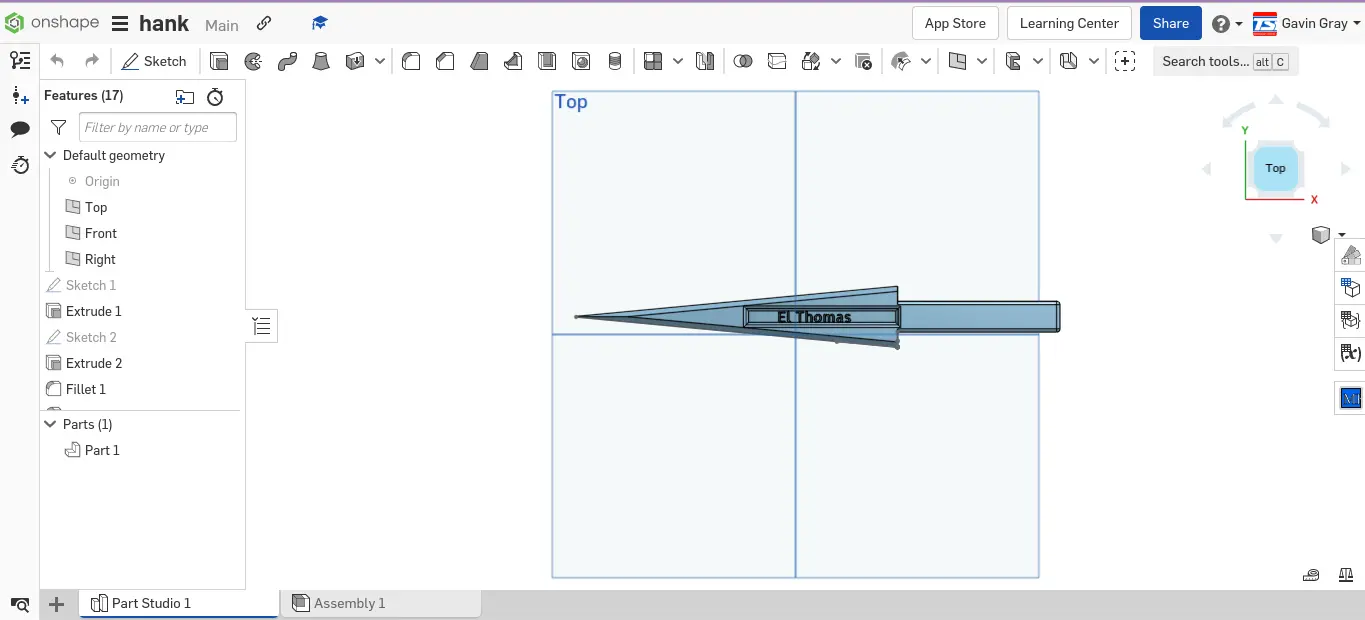The height and width of the screenshot is (620, 1365).
Task: Click the filter by name field
Action: [157, 127]
